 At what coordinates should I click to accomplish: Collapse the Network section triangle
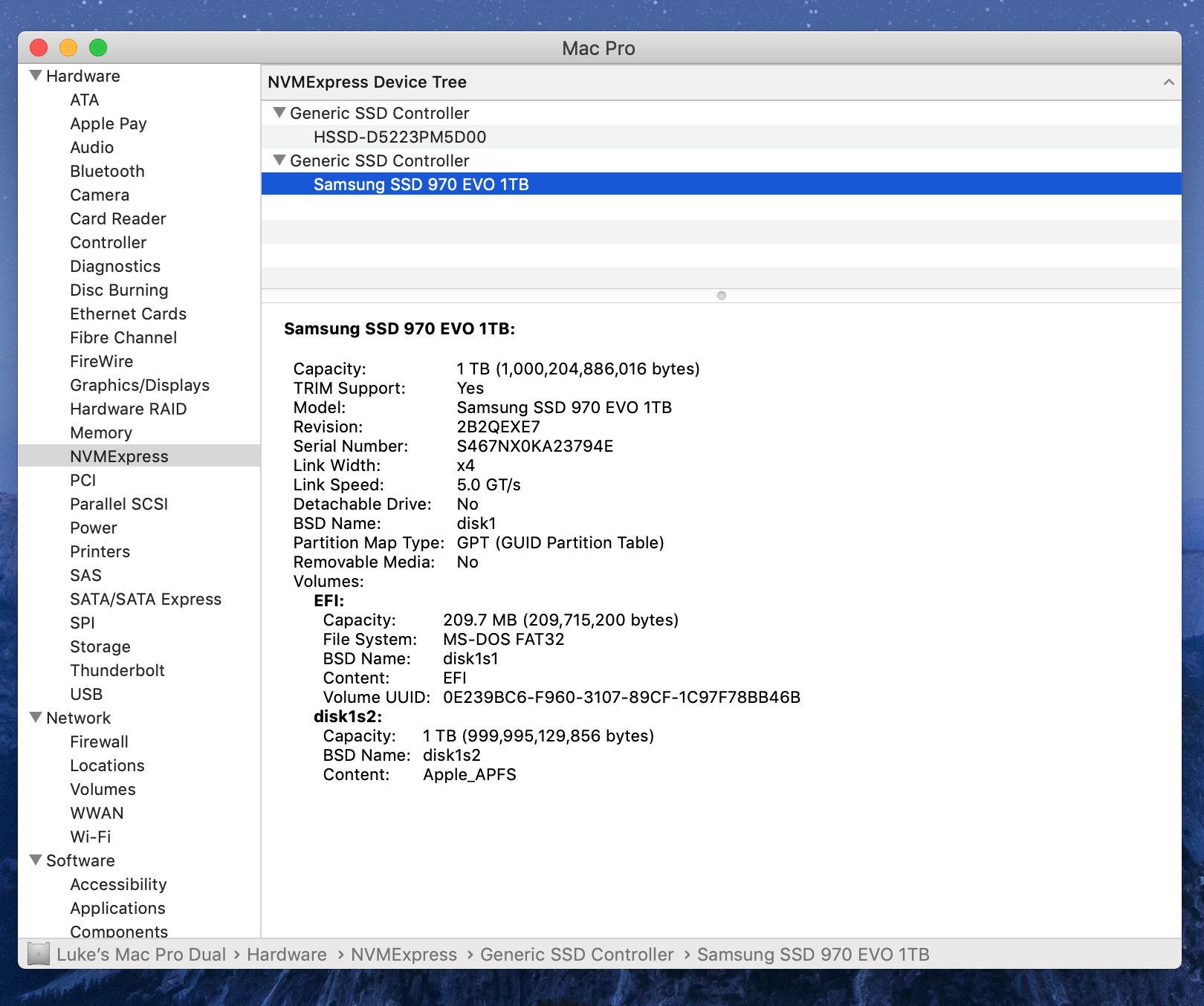(36, 718)
